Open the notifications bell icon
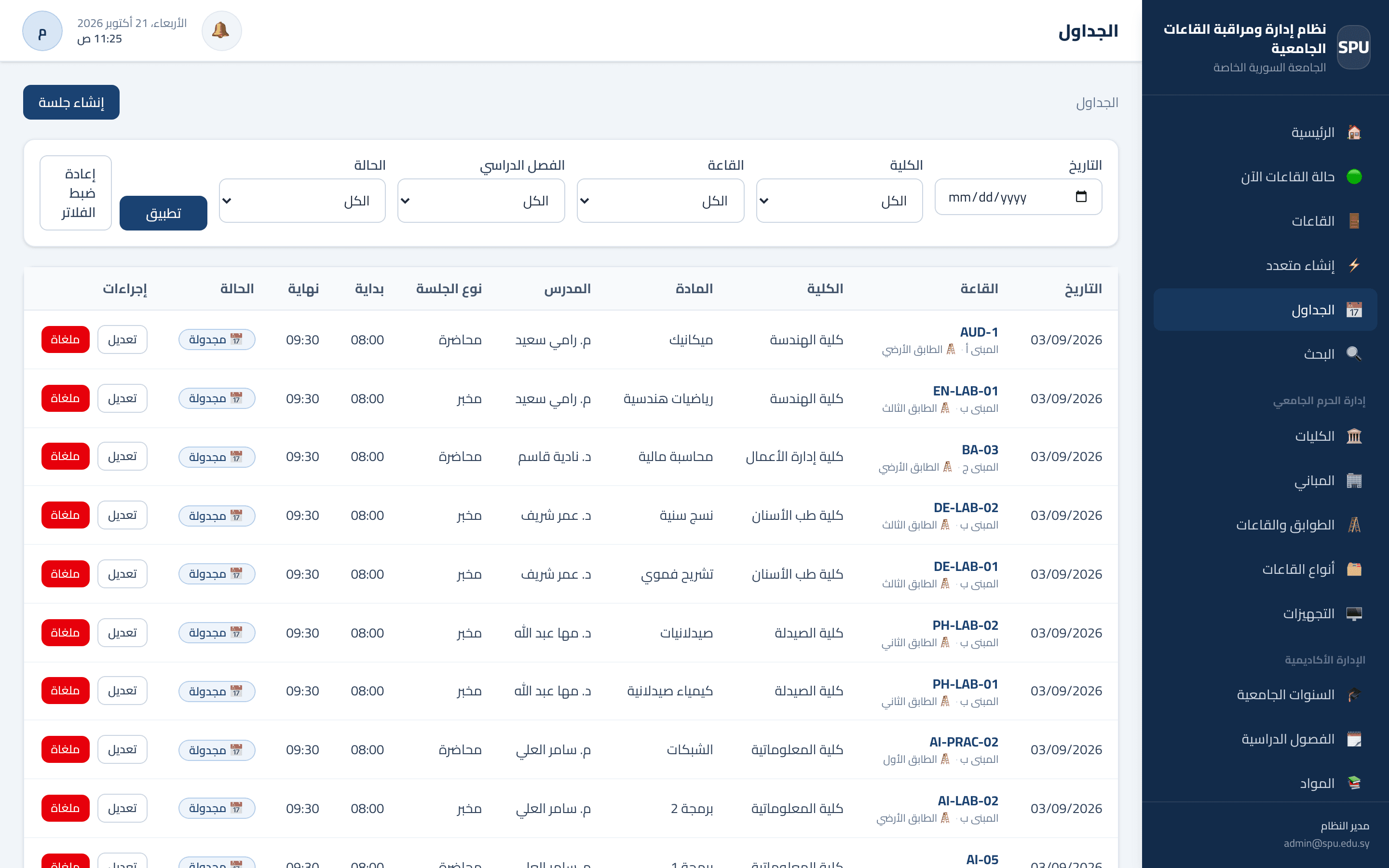Screen dimensions: 1389x868 click(221, 31)
